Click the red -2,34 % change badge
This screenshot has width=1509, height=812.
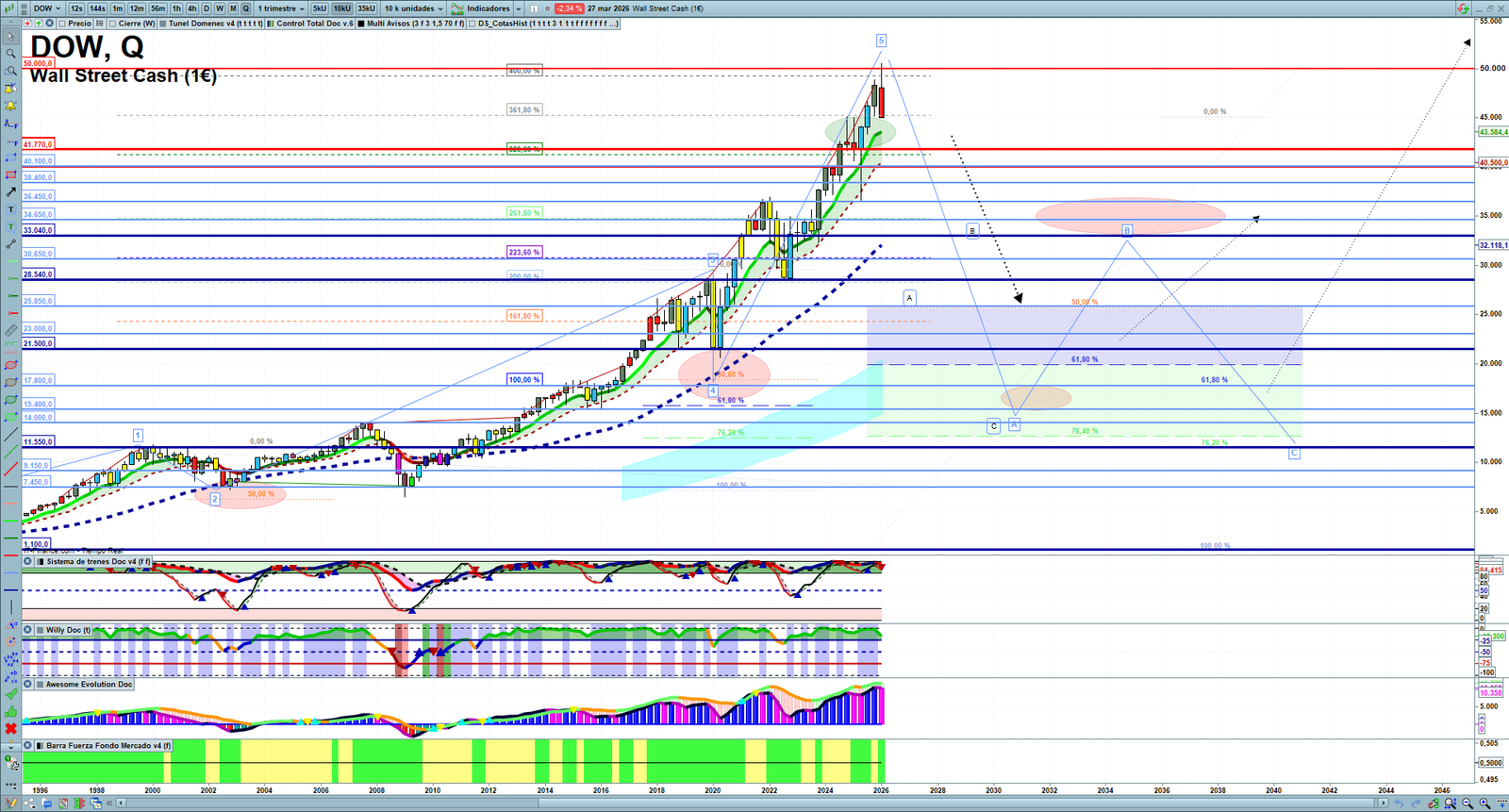(569, 8)
